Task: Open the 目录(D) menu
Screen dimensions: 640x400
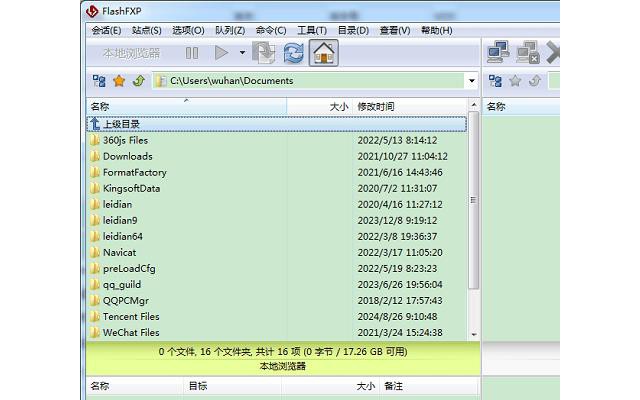Action: point(353,31)
